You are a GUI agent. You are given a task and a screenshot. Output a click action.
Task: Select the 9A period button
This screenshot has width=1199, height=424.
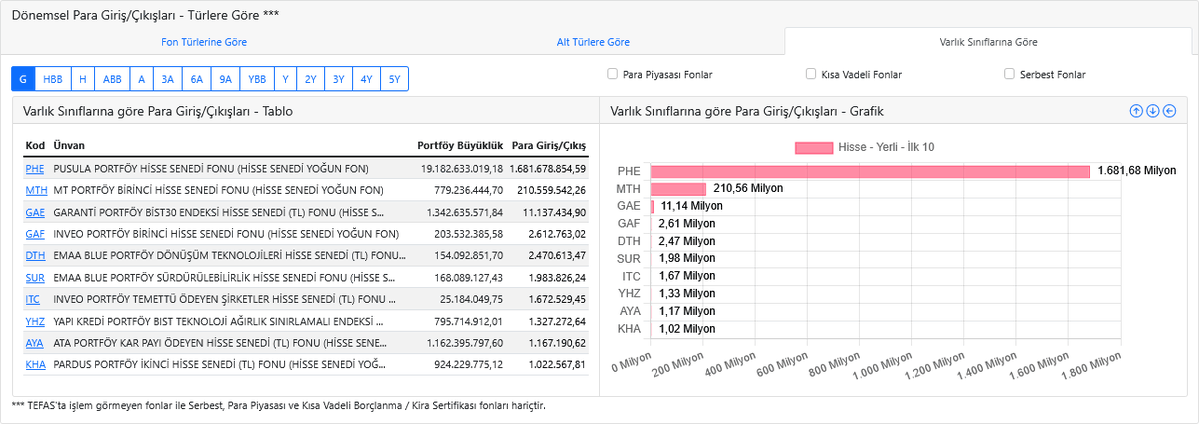pos(225,79)
